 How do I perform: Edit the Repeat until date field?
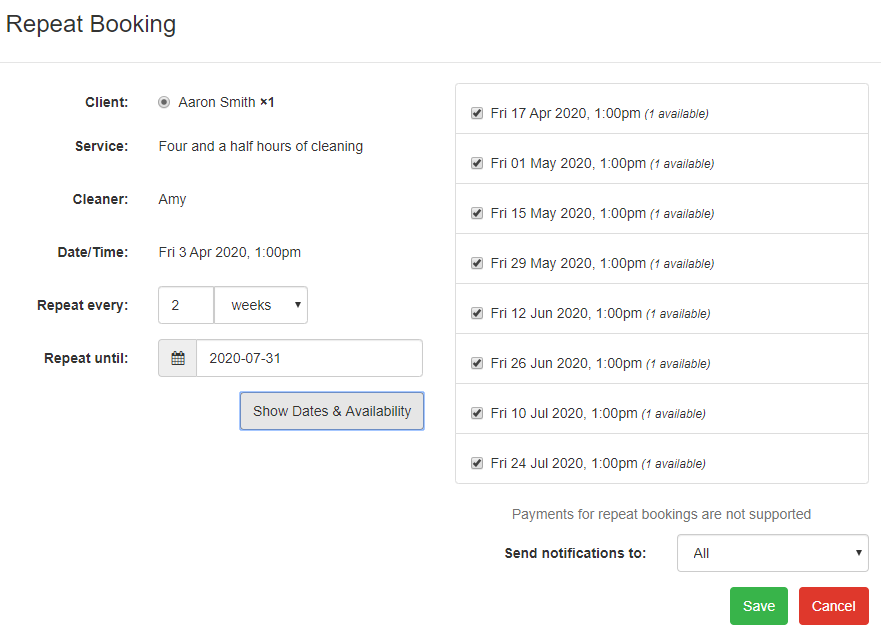[x=309, y=358]
